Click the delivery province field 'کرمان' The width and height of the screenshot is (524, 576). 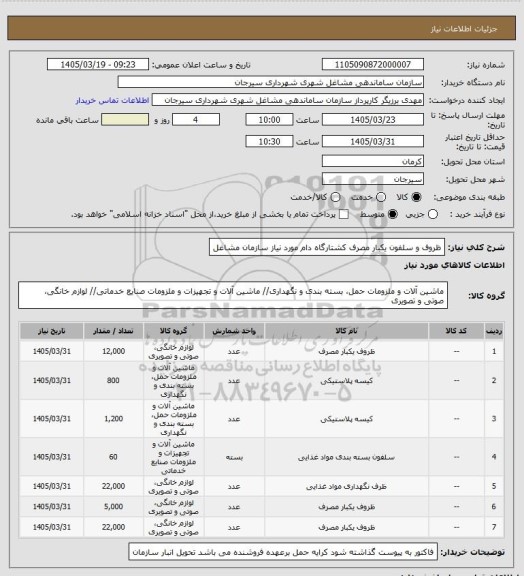click(x=373, y=161)
